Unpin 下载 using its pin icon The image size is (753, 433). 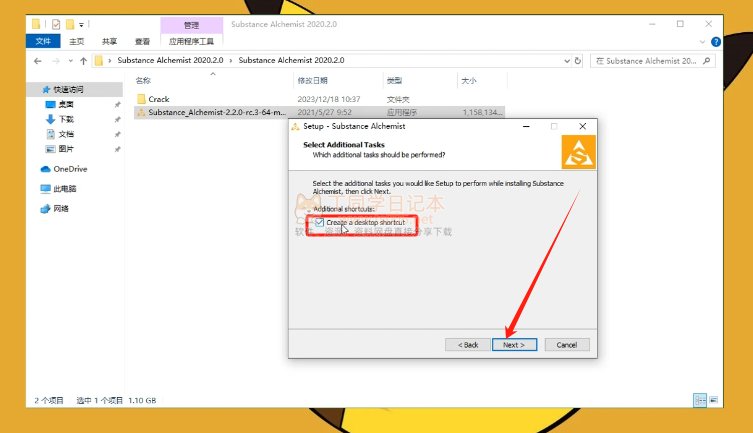coord(117,120)
